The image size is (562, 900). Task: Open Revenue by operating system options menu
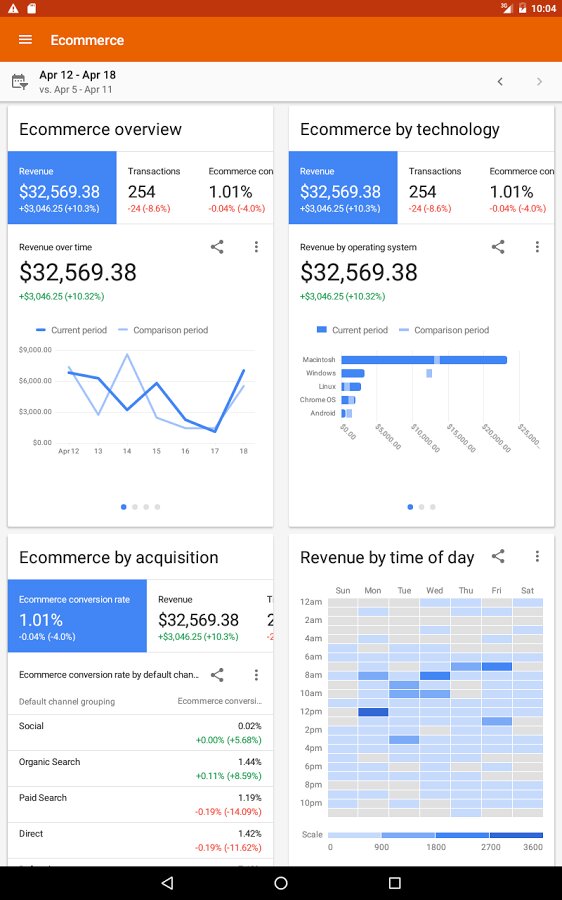point(537,247)
